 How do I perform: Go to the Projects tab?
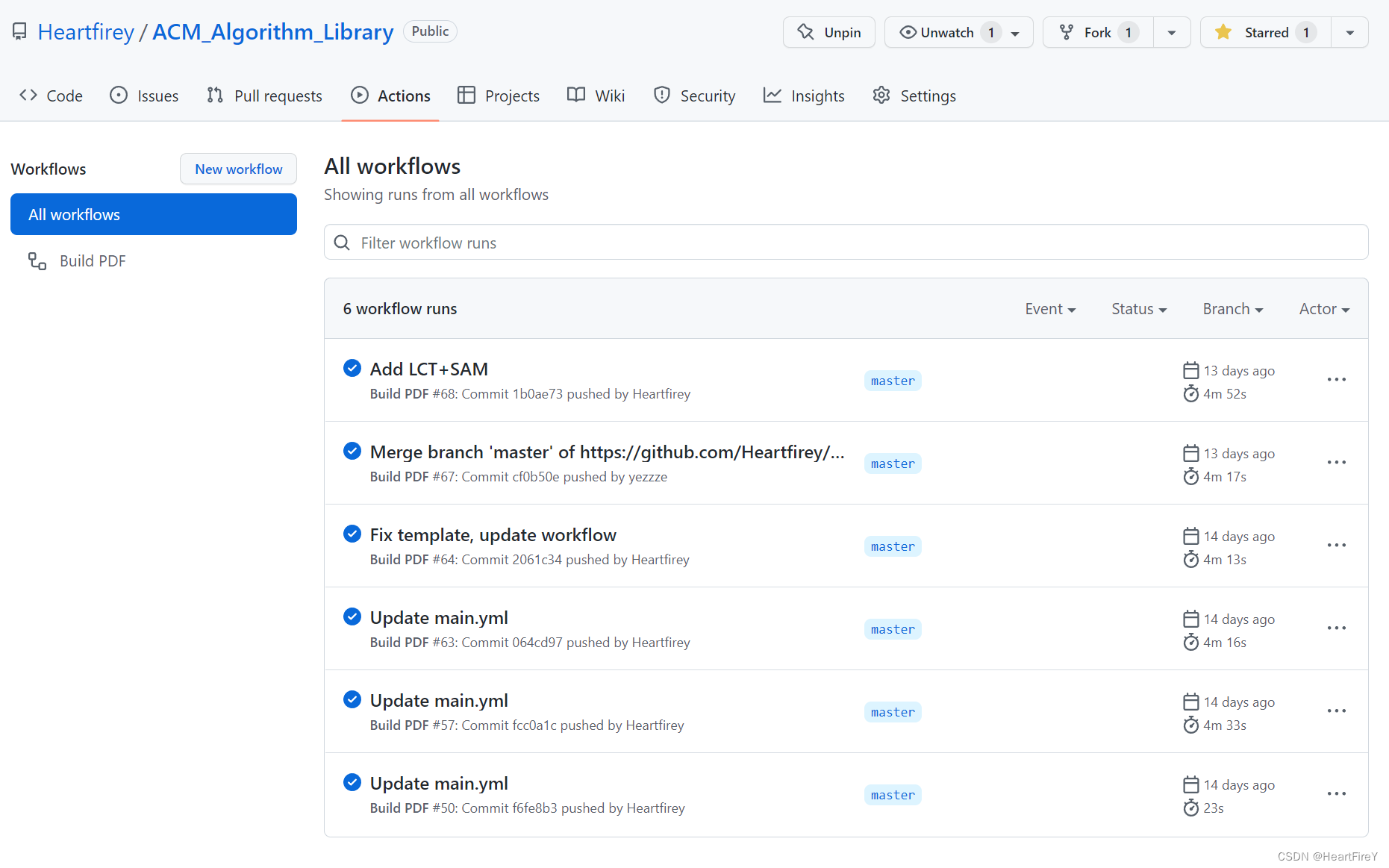tap(499, 96)
